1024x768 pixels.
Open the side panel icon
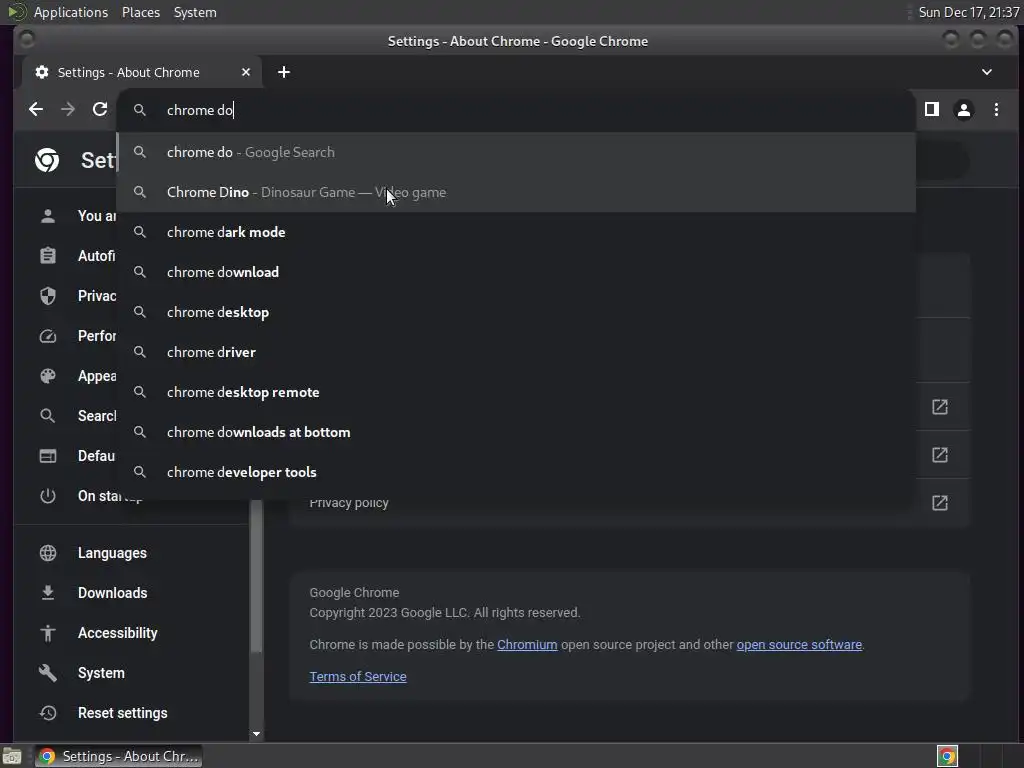tap(932, 110)
